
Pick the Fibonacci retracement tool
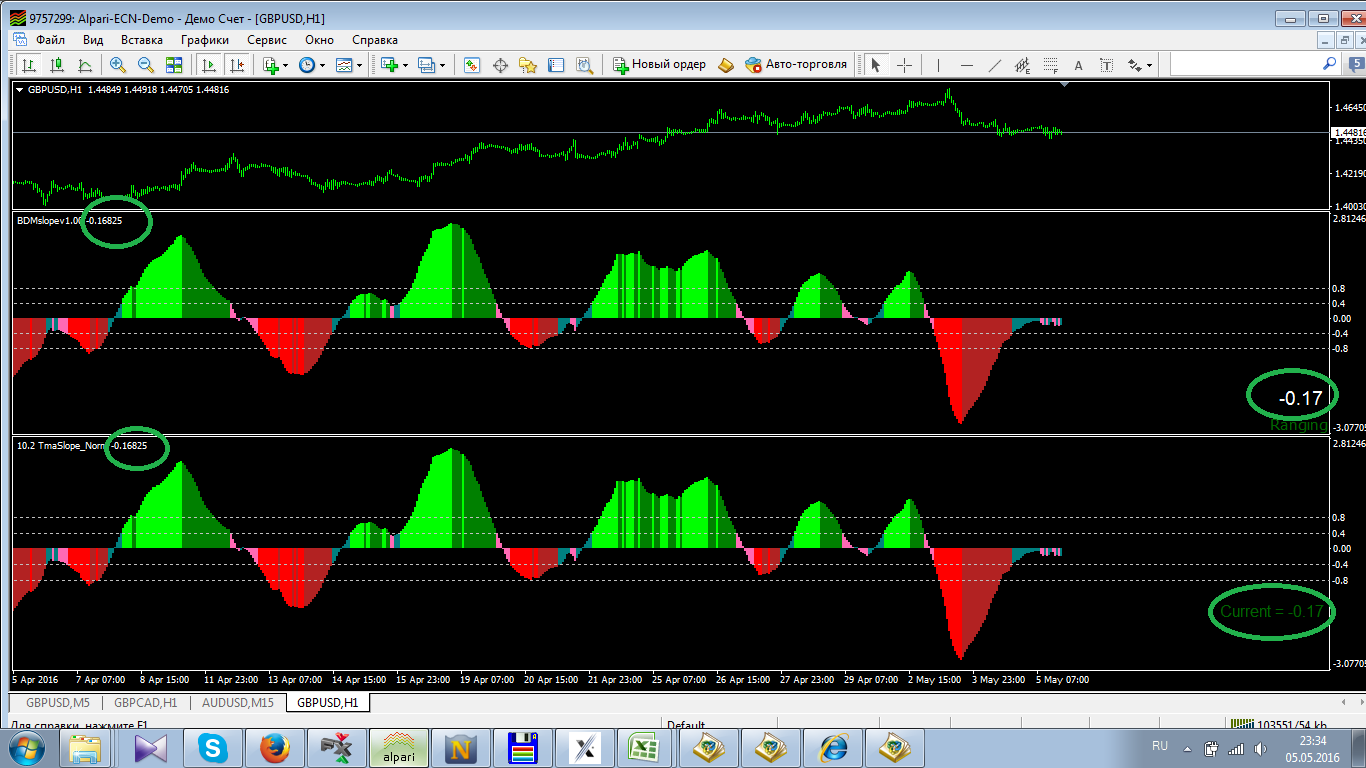(1050, 65)
